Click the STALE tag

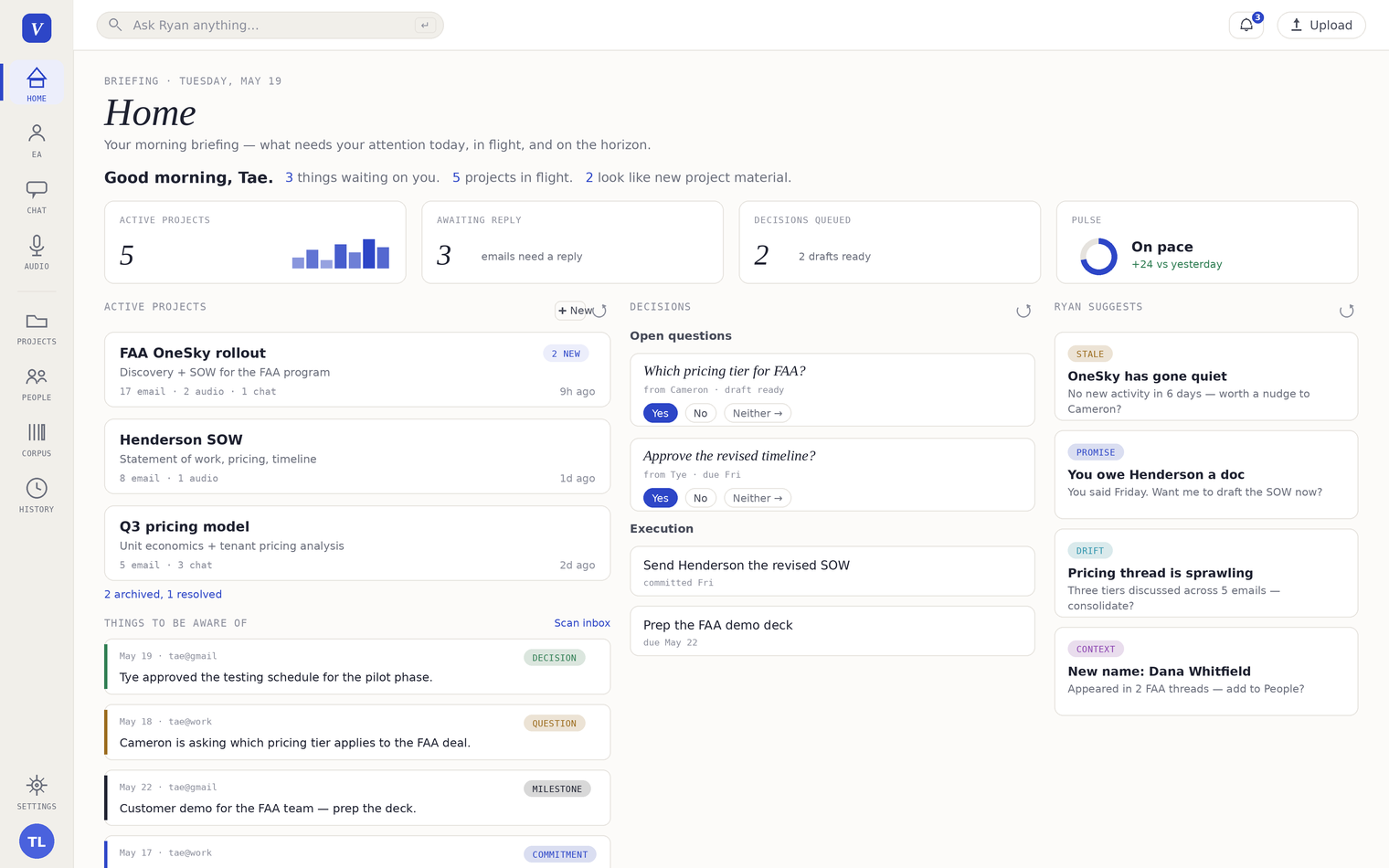[1090, 355]
